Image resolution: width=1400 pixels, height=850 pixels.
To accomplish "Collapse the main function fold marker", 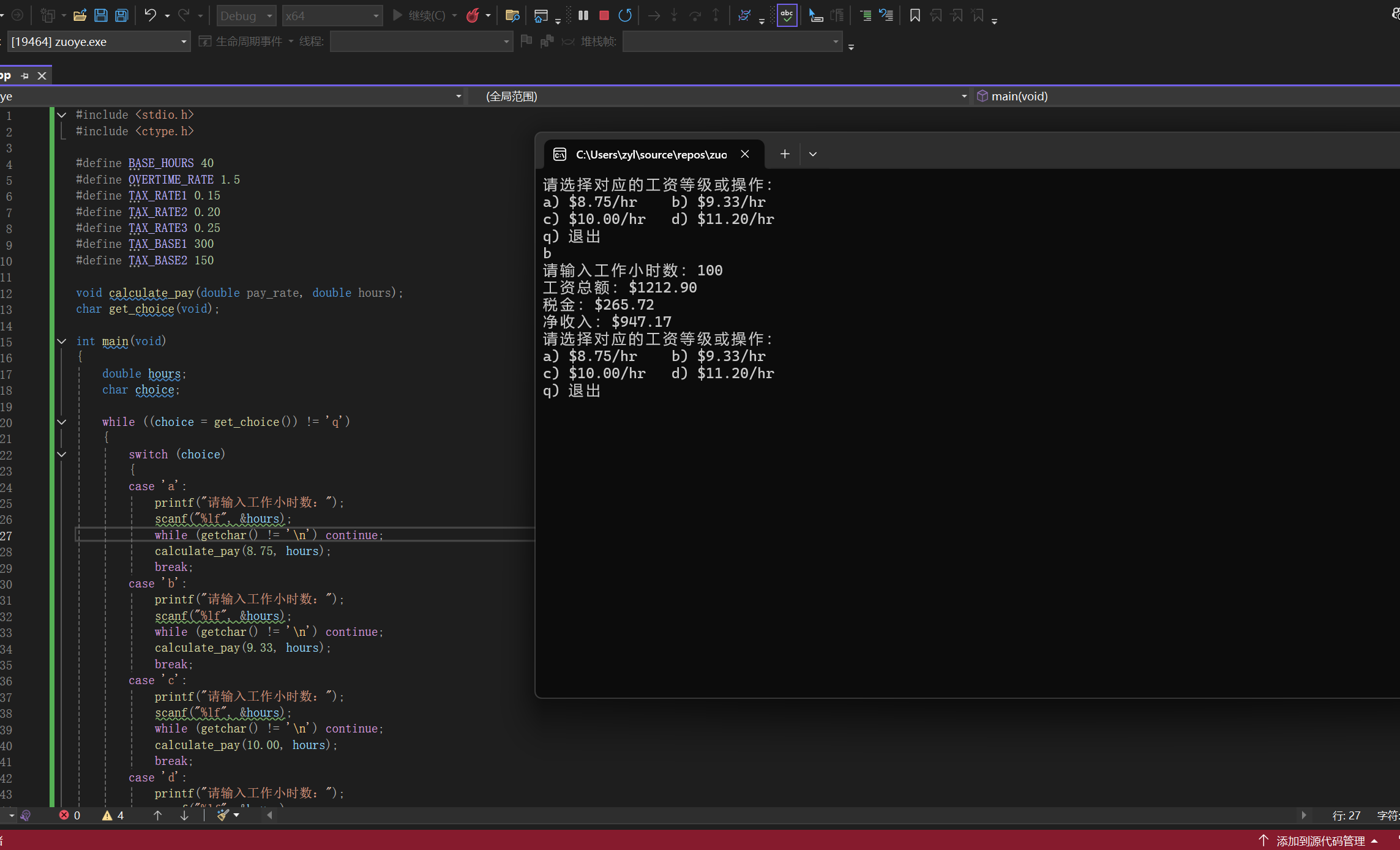I will coord(62,341).
